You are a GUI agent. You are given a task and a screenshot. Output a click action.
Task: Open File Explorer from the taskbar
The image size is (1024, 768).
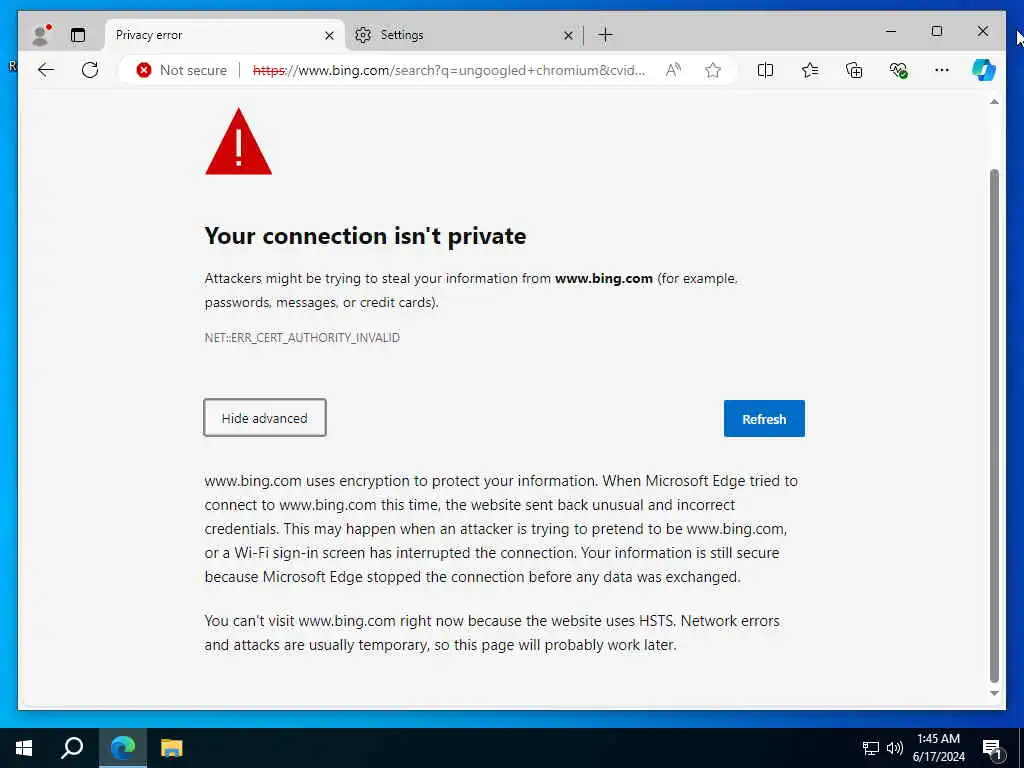click(x=172, y=748)
